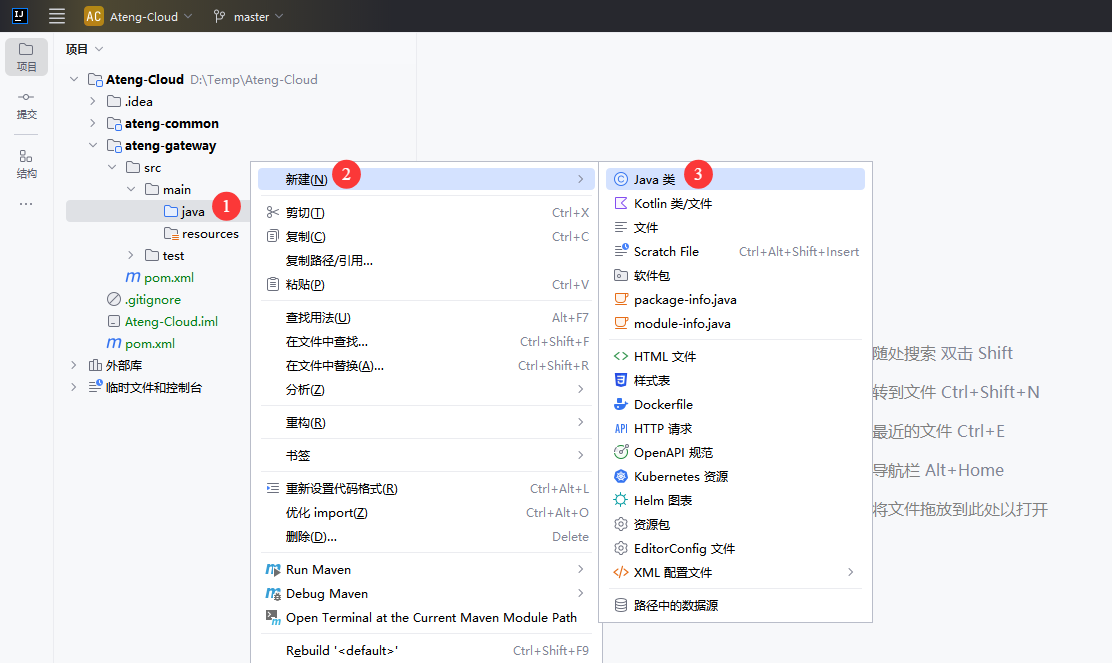Open the Structure (结构) tool window

coord(26,163)
